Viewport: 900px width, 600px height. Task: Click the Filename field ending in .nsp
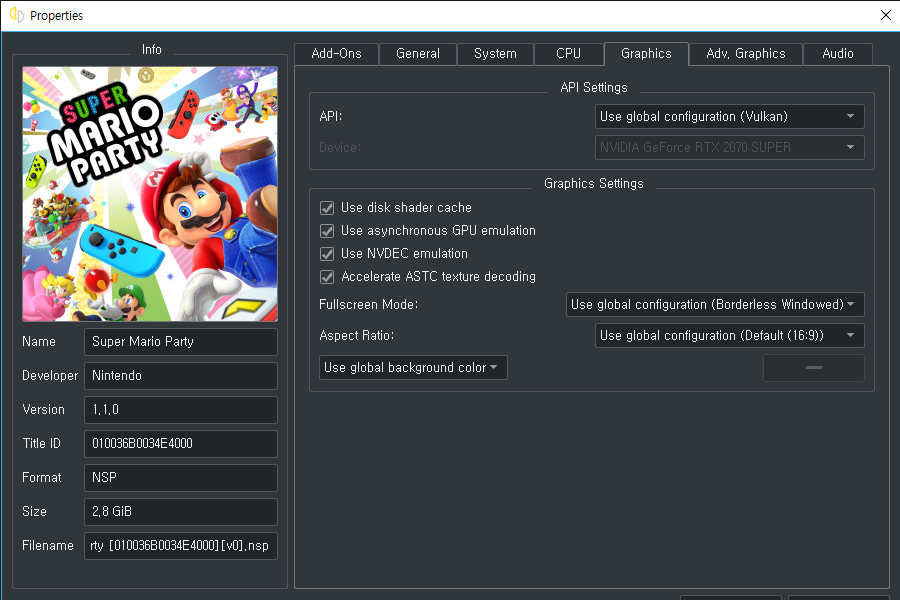pos(181,545)
